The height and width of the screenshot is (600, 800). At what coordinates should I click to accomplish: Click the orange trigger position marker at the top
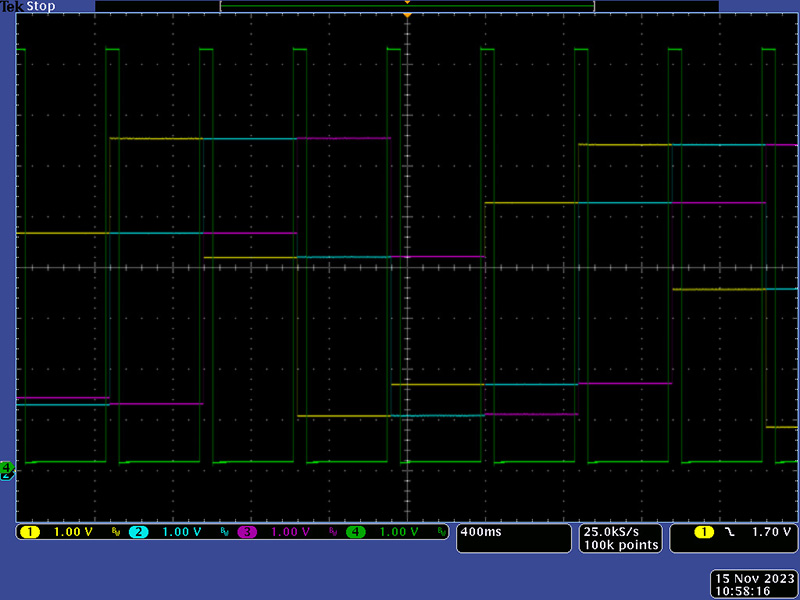point(407,15)
